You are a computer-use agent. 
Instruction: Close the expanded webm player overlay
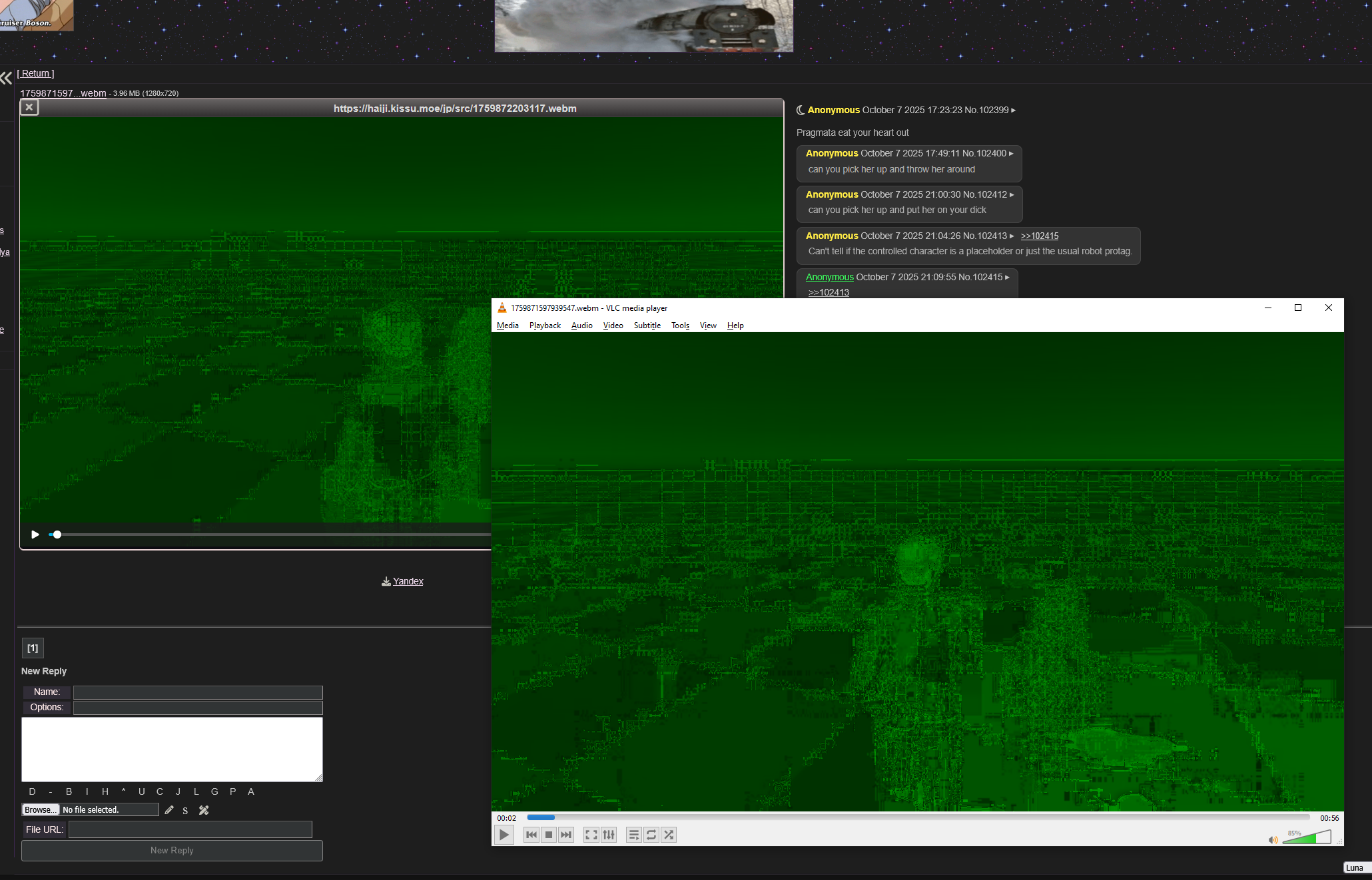pos(29,107)
